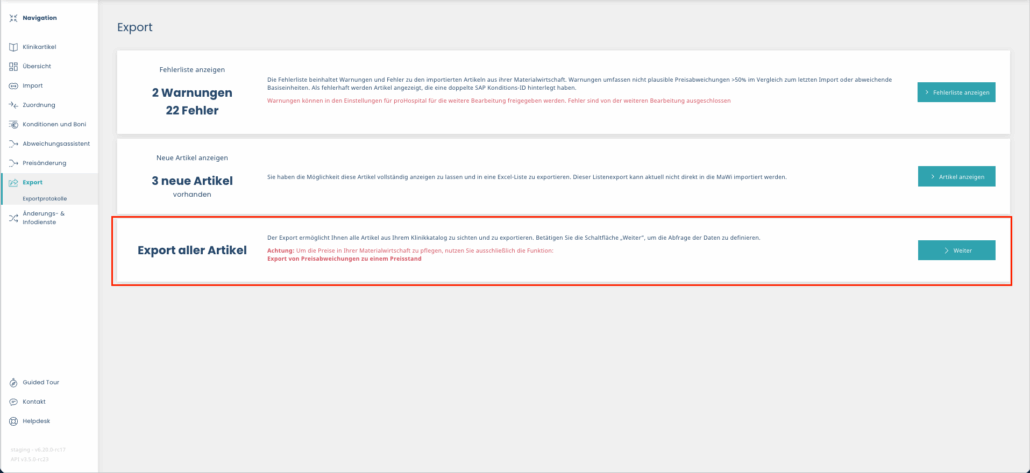The width and height of the screenshot is (1030, 473).
Task: Click the Fehlerliste anzeigen button
Action: coord(956,92)
